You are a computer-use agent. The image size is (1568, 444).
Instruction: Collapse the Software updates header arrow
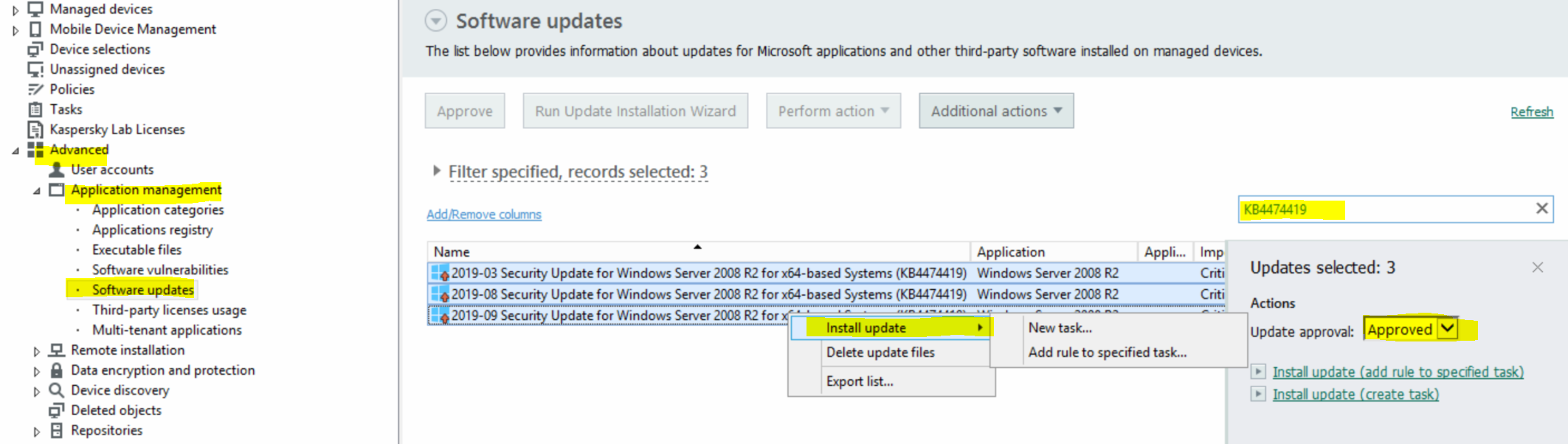coord(436,21)
